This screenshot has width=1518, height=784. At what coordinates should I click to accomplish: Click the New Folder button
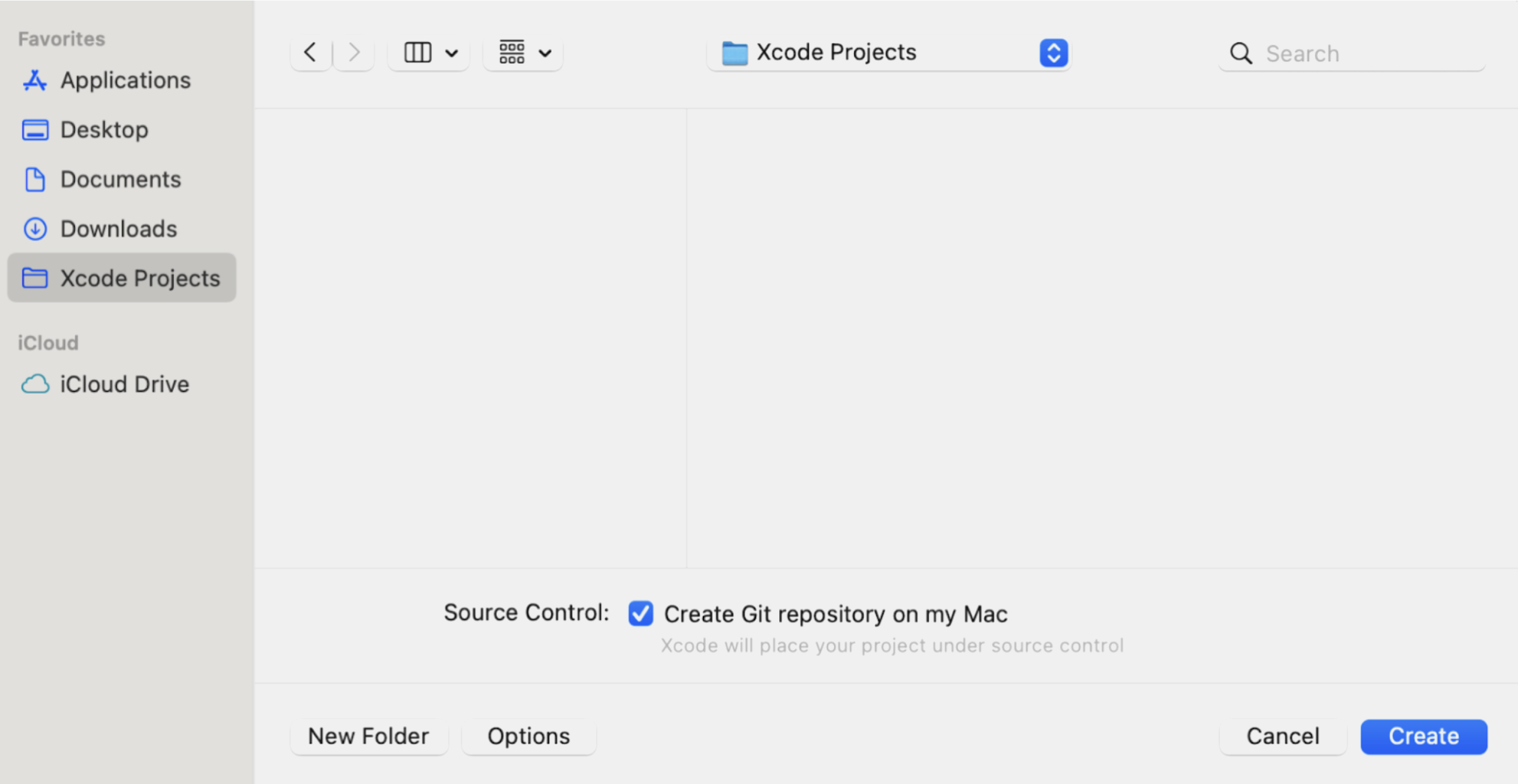[369, 736]
